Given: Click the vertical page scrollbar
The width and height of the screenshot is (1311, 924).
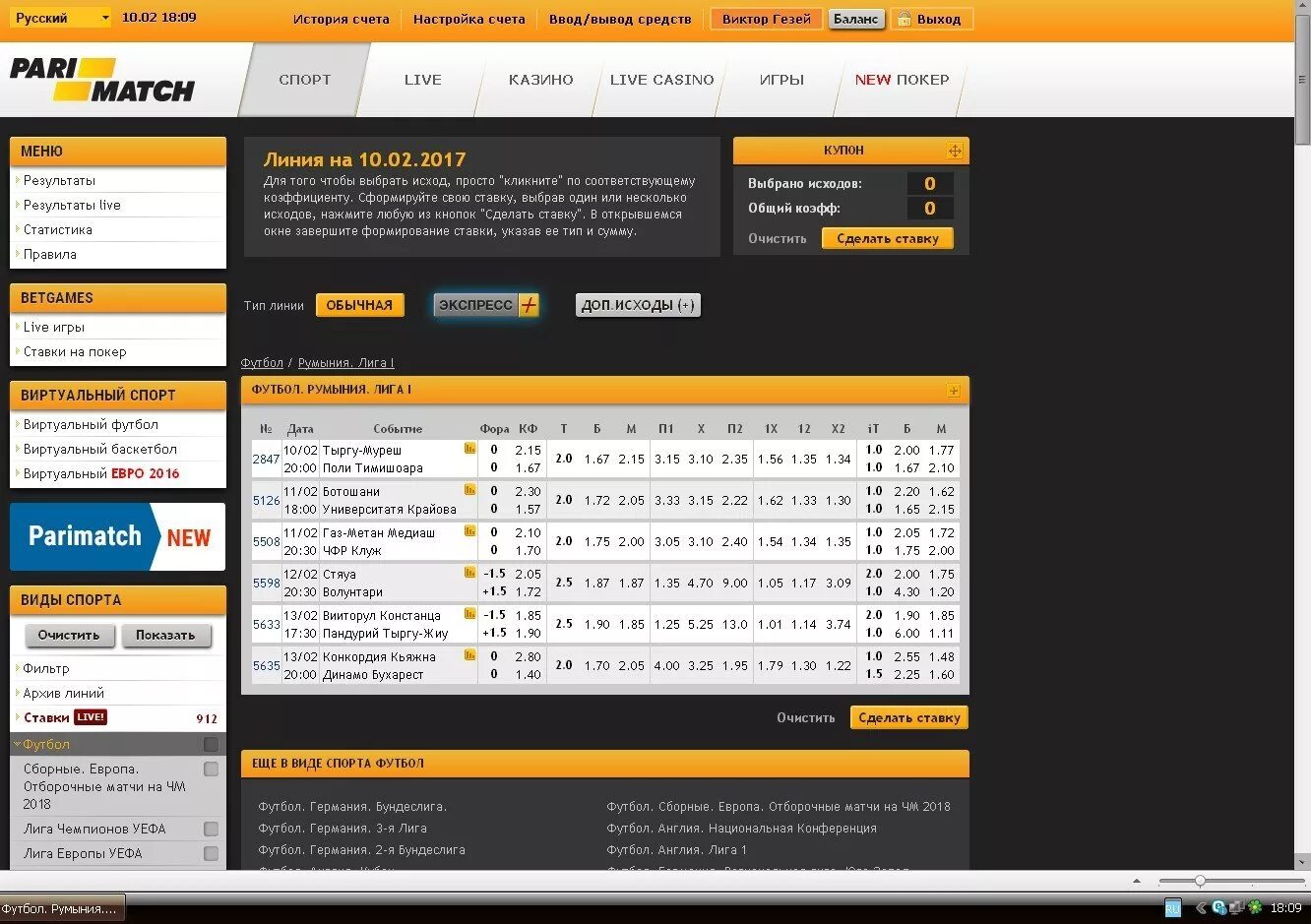Looking at the screenshot, I should (1302, 82).
